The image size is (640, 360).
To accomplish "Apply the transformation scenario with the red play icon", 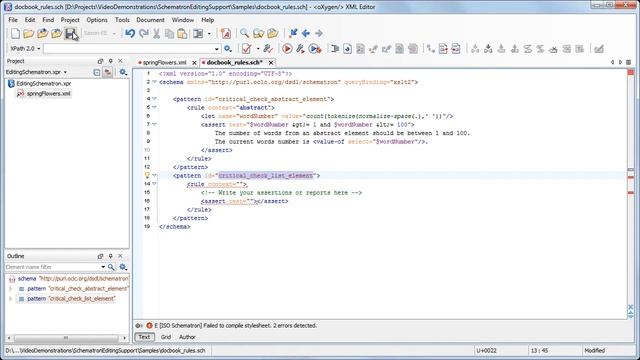I will [287, 49].
